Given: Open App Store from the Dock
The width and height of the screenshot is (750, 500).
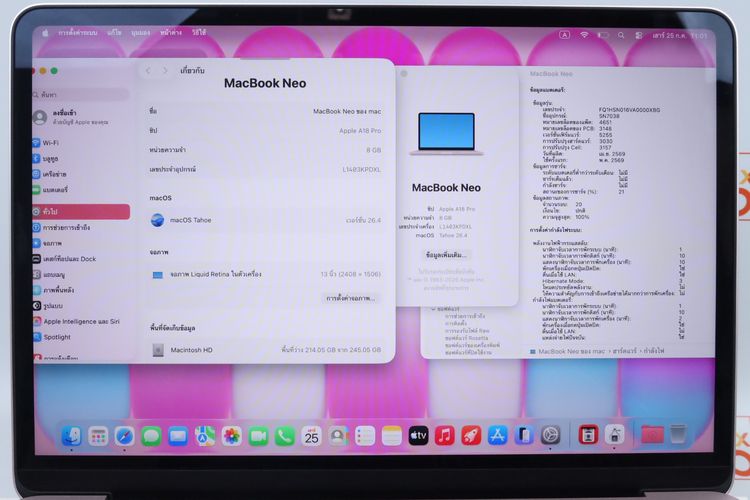Looking at the screenshot, I should (497, 435).
